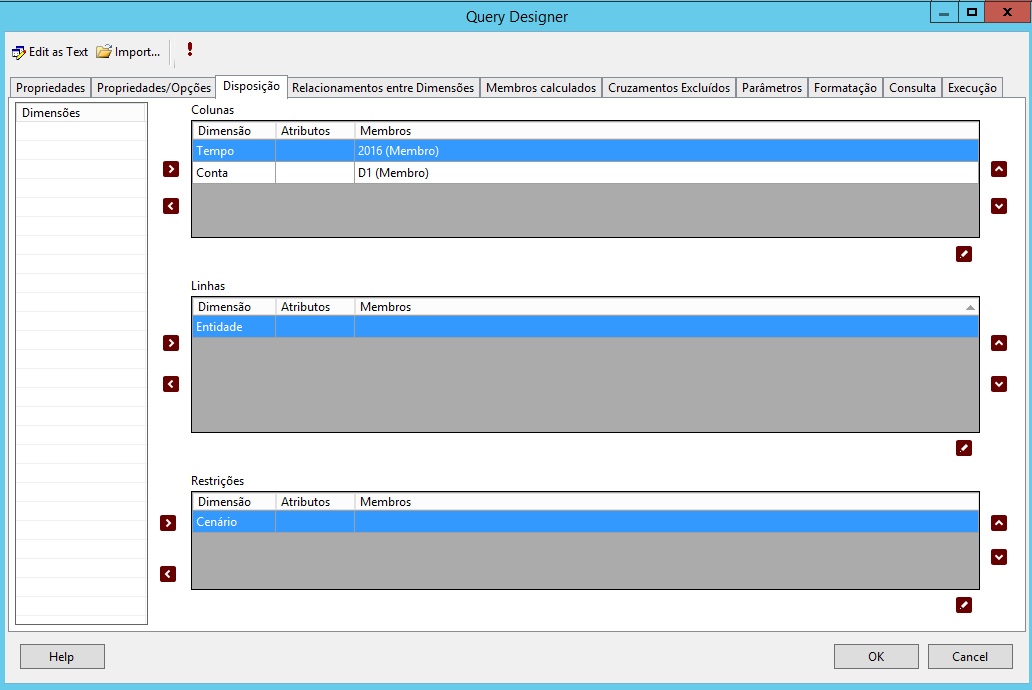Click the Membros cell of Entidade row
Viewport: 1032px width, 690px height.
666,327
